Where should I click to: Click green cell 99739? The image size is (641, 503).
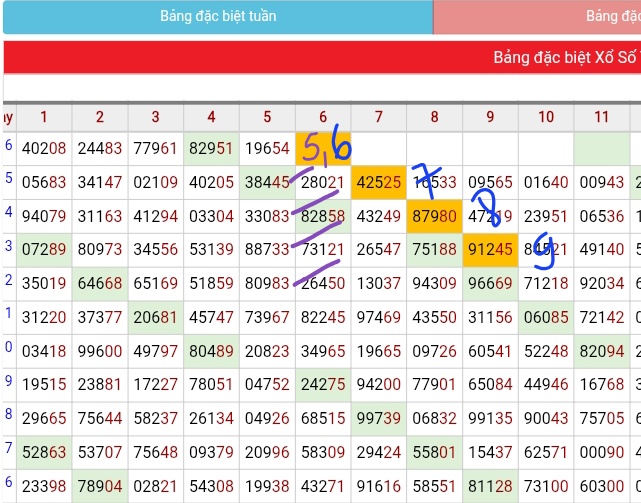[x=379, y=418]
